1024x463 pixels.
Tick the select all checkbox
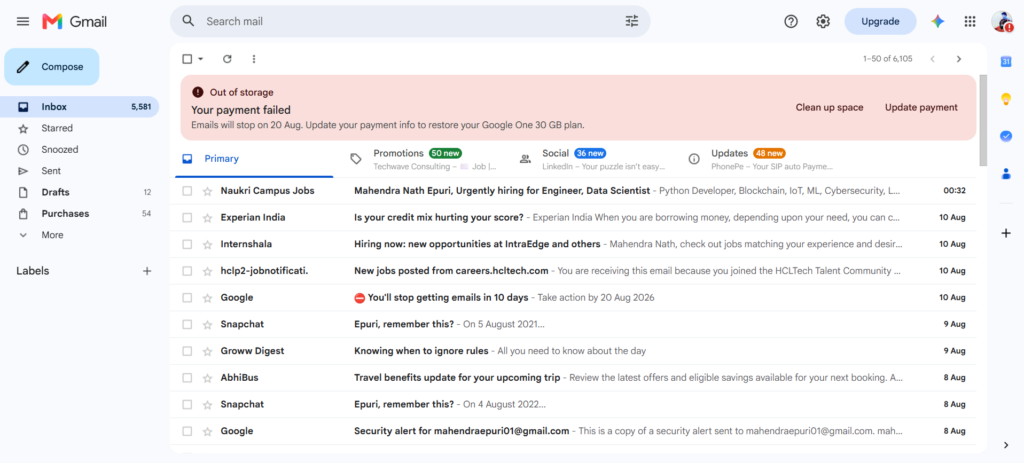(187, 59)
